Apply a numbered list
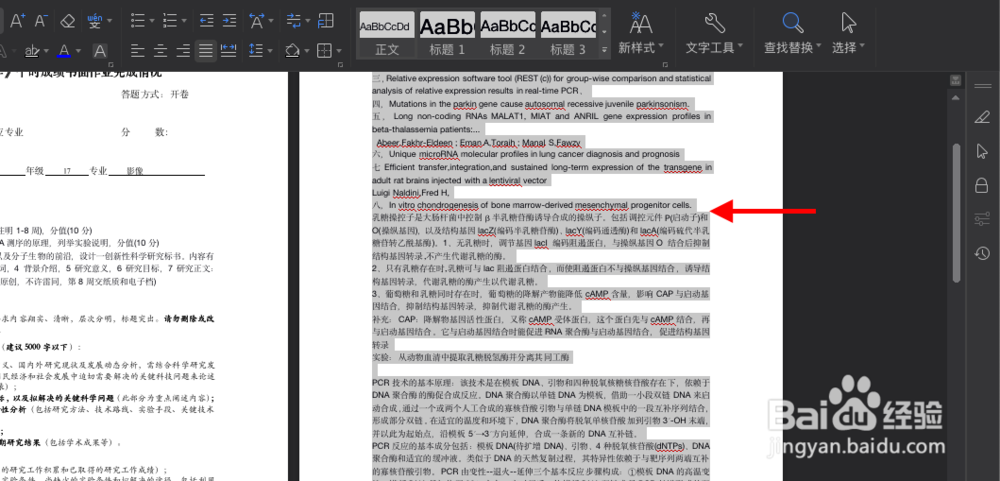This screenshot has width=1000, height=481. (170, 20)
